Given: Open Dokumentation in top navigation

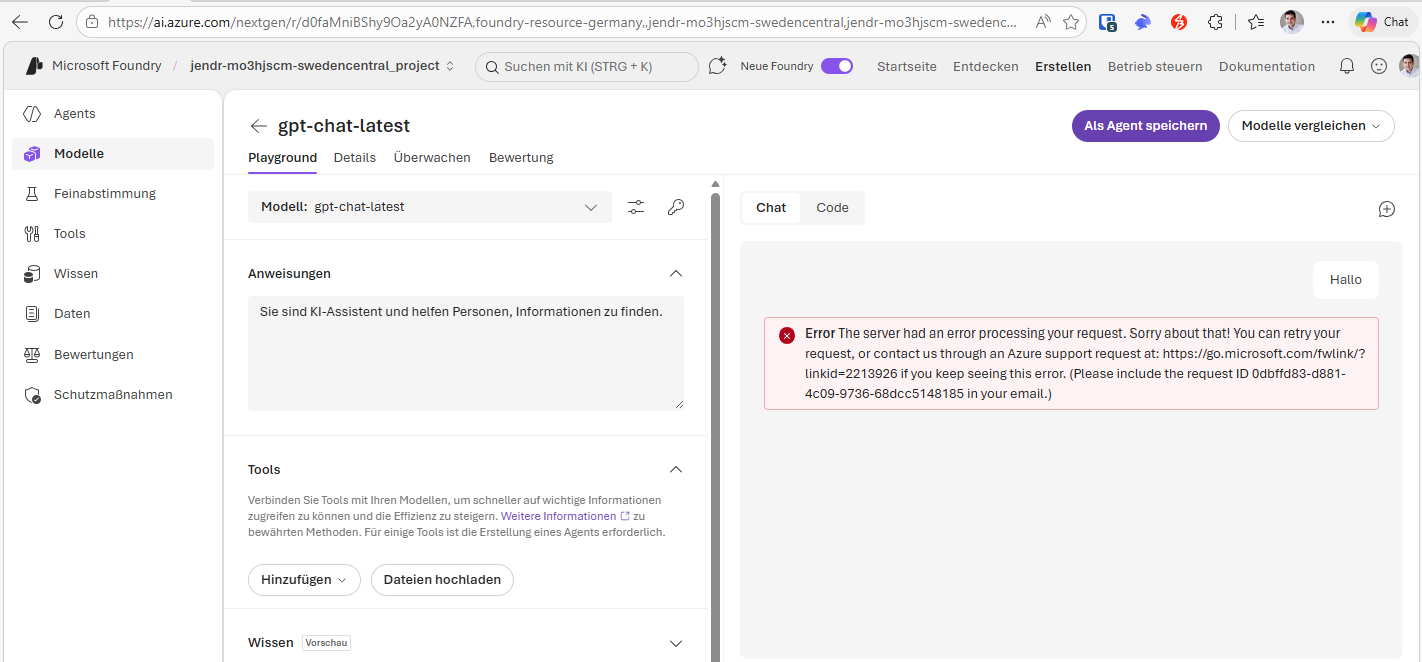Looking at the screenshot, I should point(1267,66).
